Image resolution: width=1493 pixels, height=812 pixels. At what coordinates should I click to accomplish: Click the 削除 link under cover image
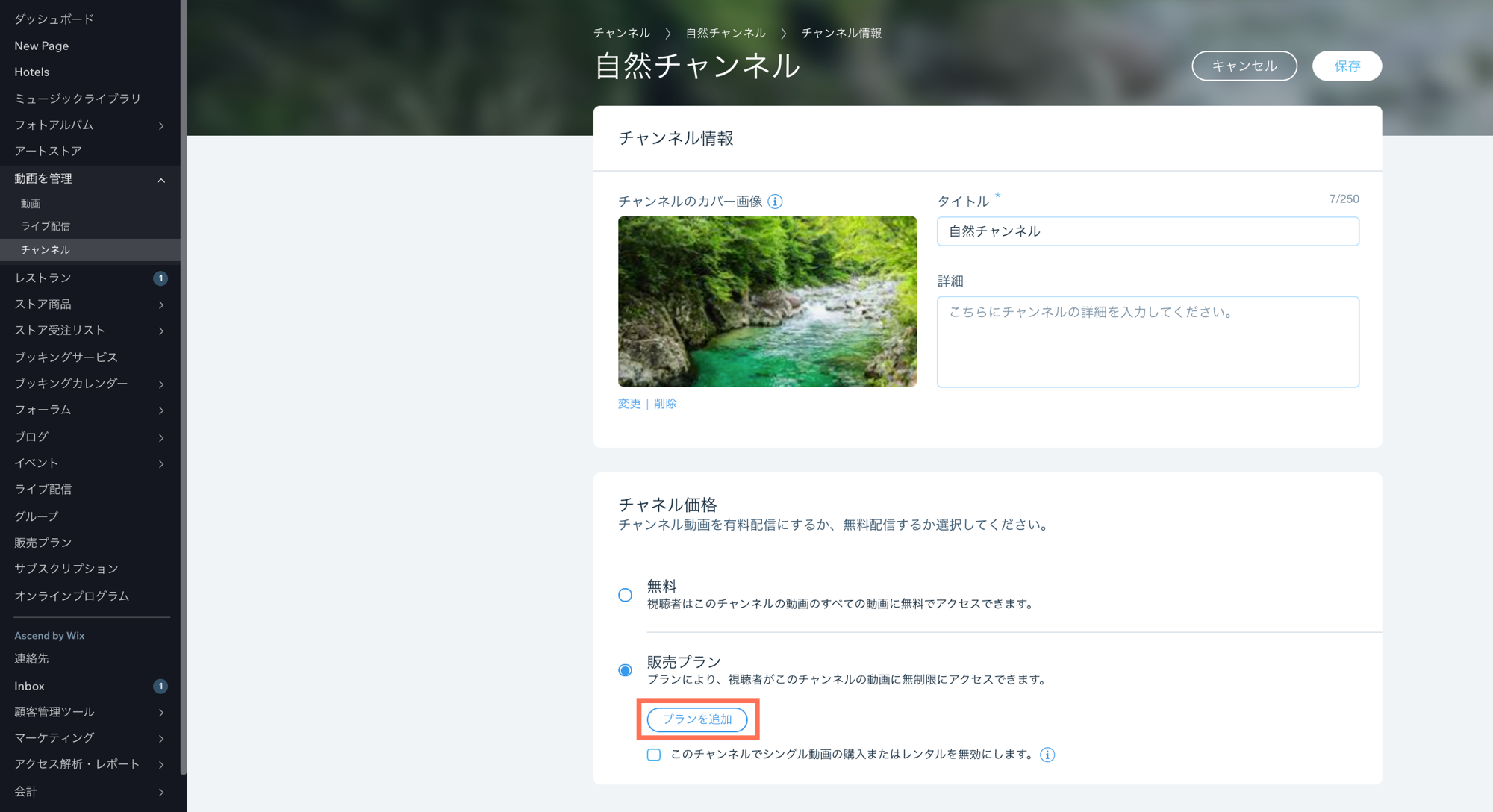tap(665, 404)
